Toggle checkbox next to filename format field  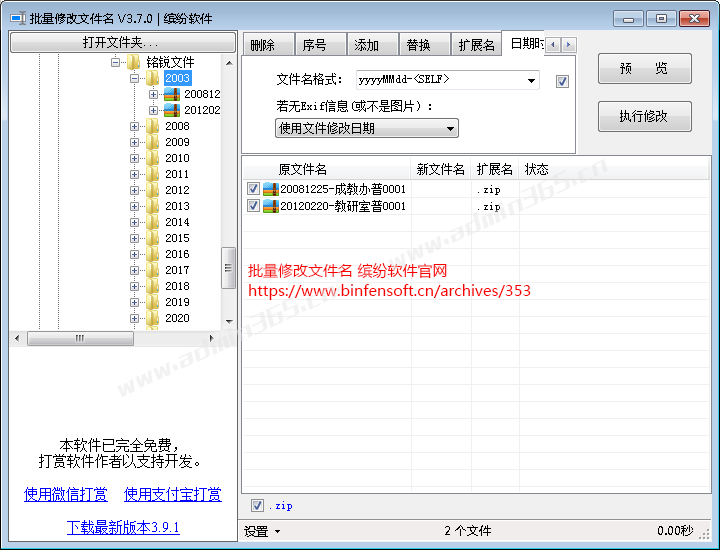coord(562,81)
